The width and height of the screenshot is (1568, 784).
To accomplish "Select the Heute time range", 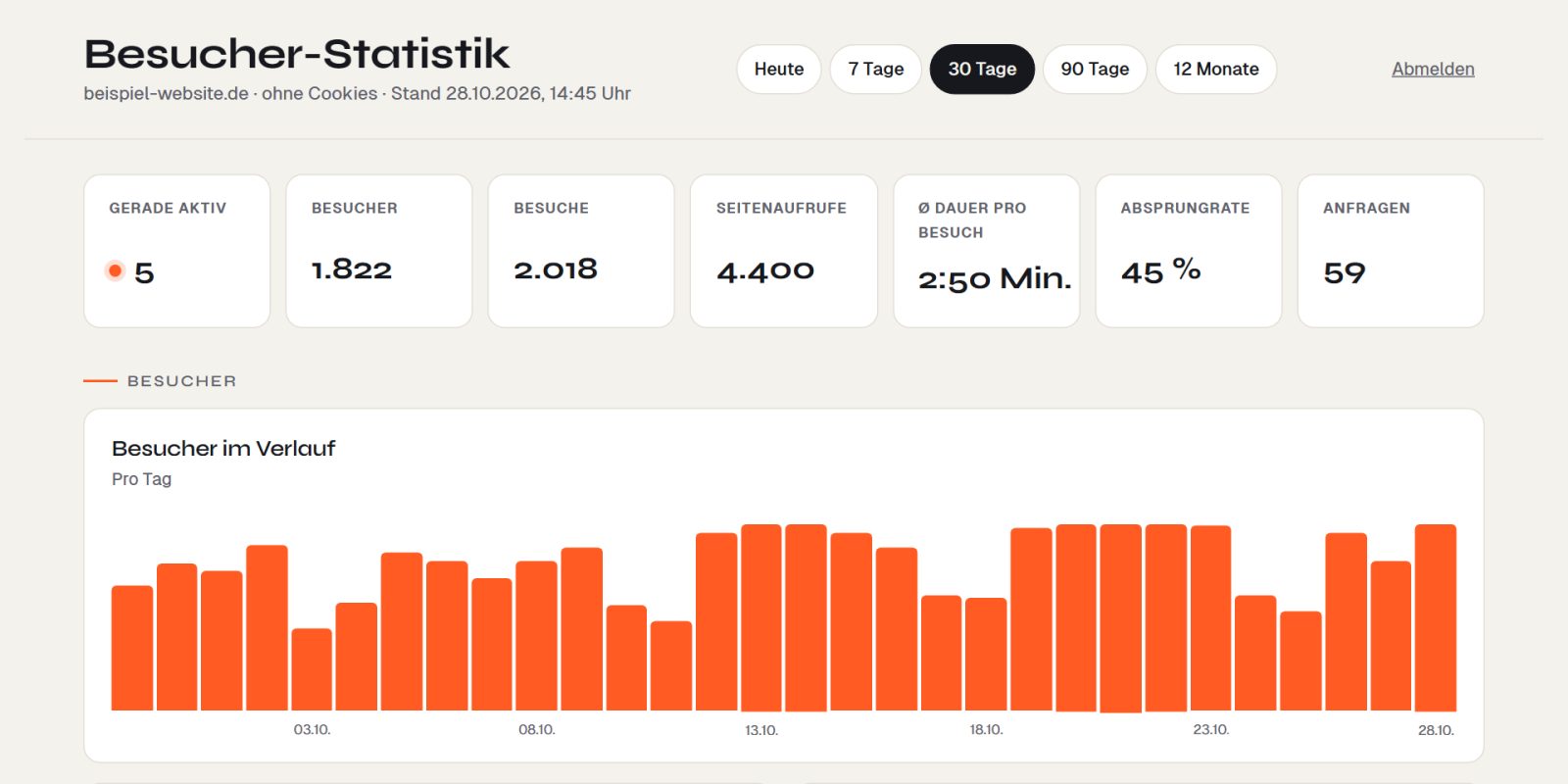I will [x=779, y=70].
